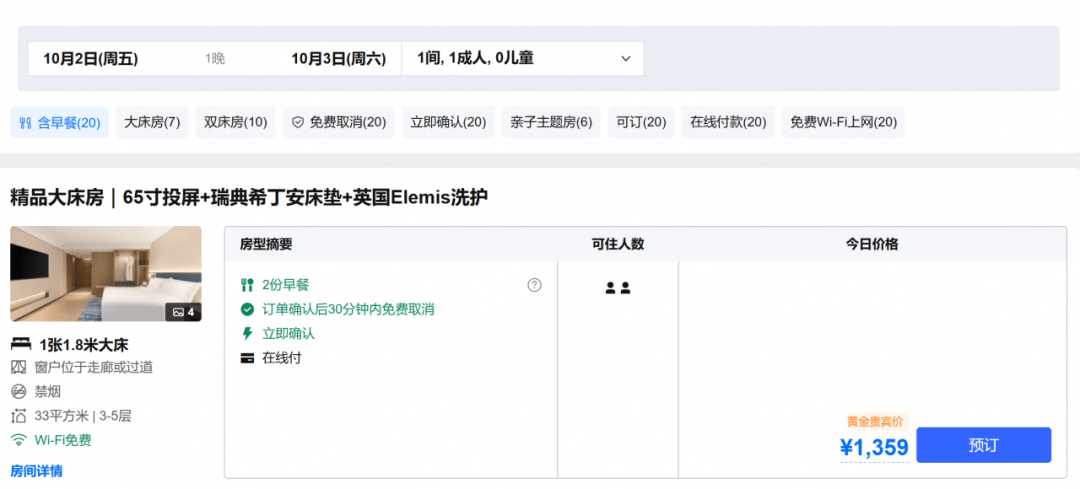The height and width of the screenshot is (489, 1080).
Task: Open the 1间, 1成人, 0儿童 guest selector
Action: [x=523, y=59]
